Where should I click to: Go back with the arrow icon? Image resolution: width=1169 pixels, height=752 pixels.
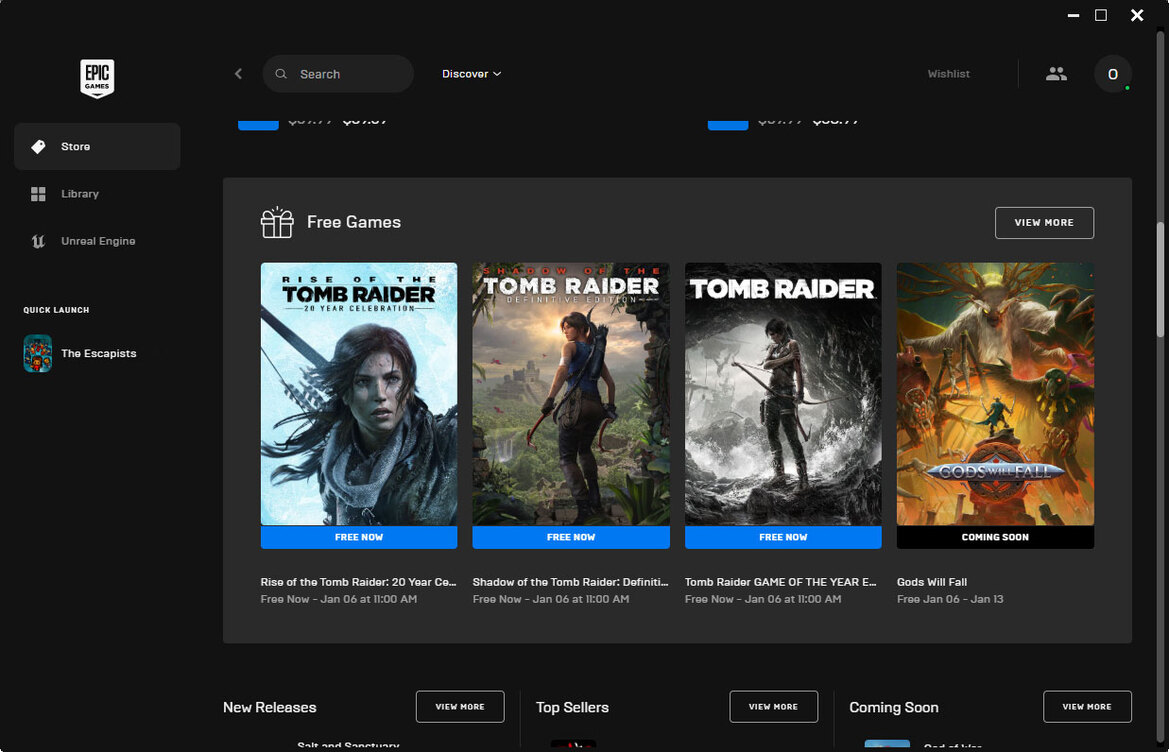tap(239, 74)
